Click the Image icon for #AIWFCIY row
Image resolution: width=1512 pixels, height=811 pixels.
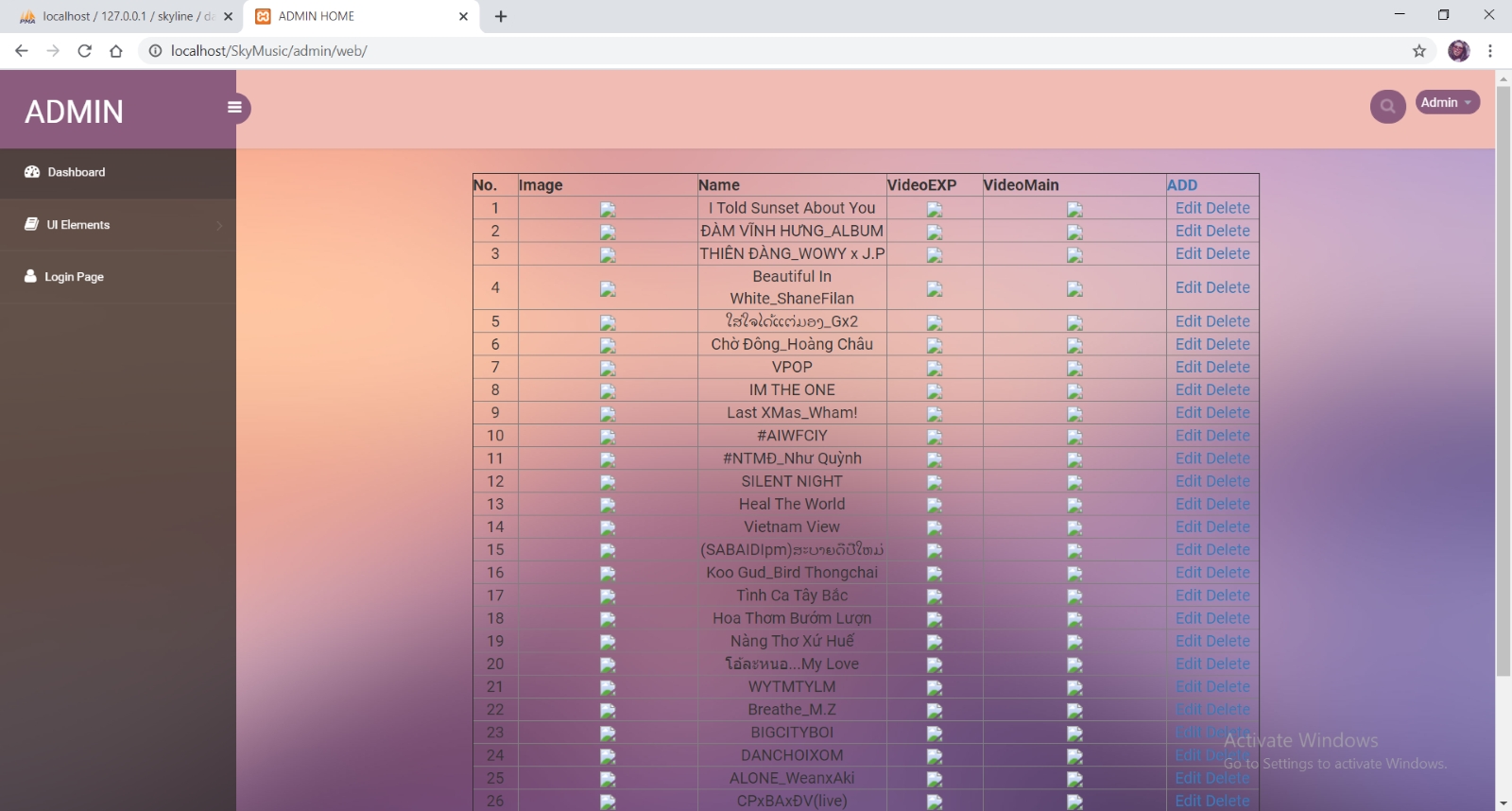click(x=608, y=437)
